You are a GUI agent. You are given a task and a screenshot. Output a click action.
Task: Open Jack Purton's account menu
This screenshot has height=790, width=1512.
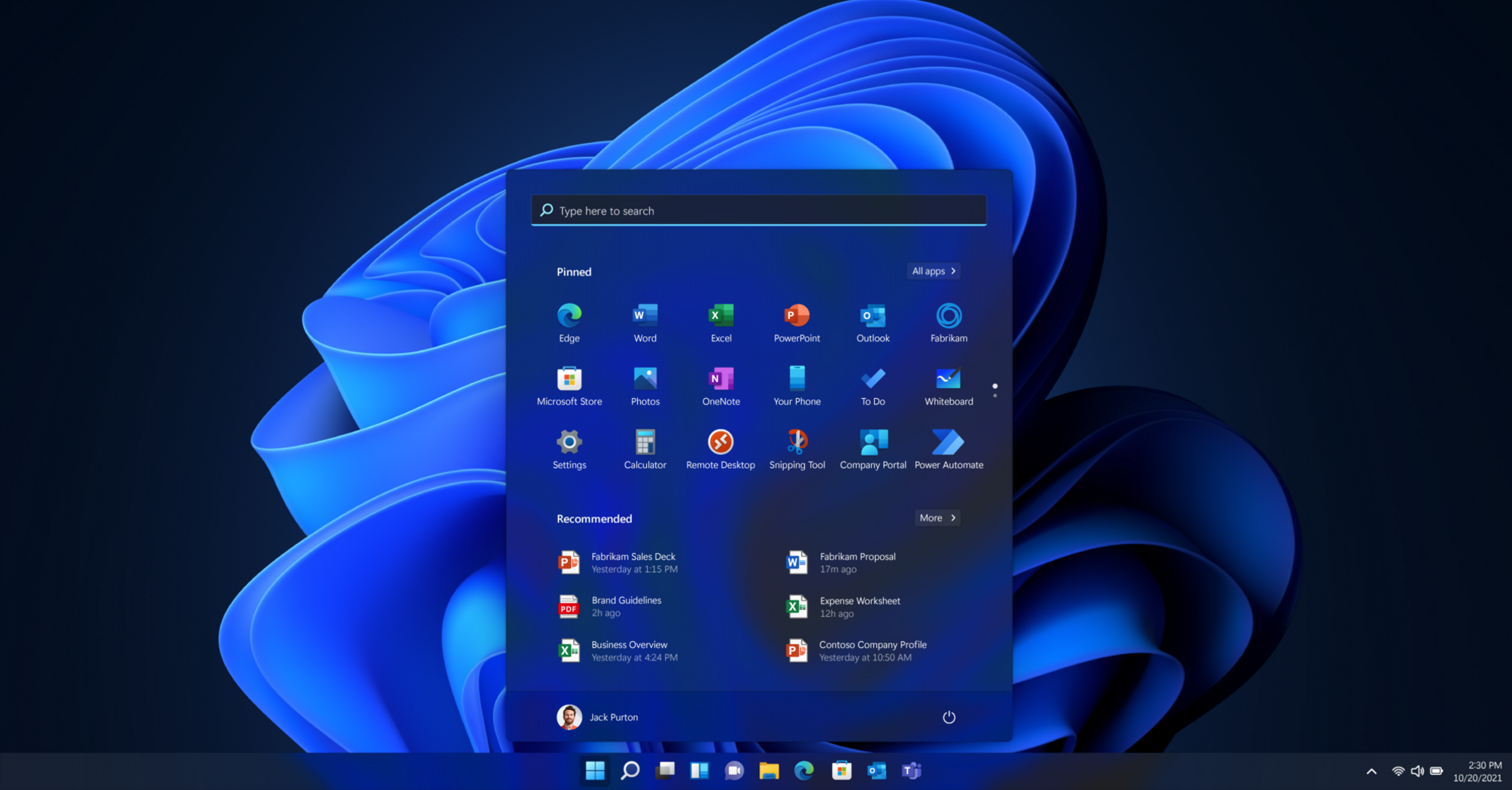[x=597, y=717]
